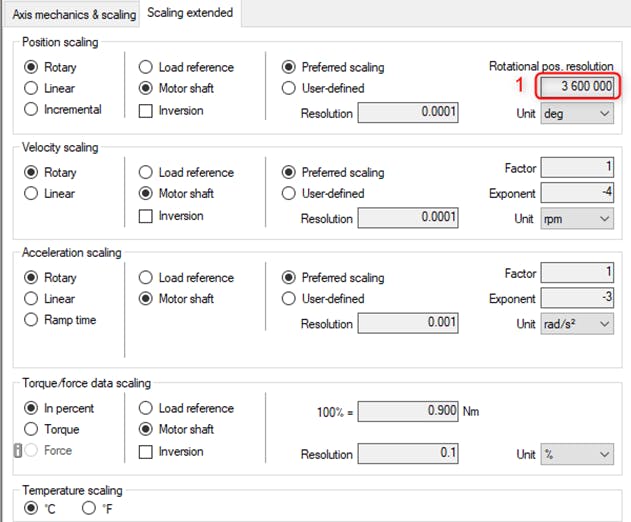The width and height of the screenshot is (631, 522).
Task: Click the Rotational pos. resolution field
Action: [x=577, y=87]
